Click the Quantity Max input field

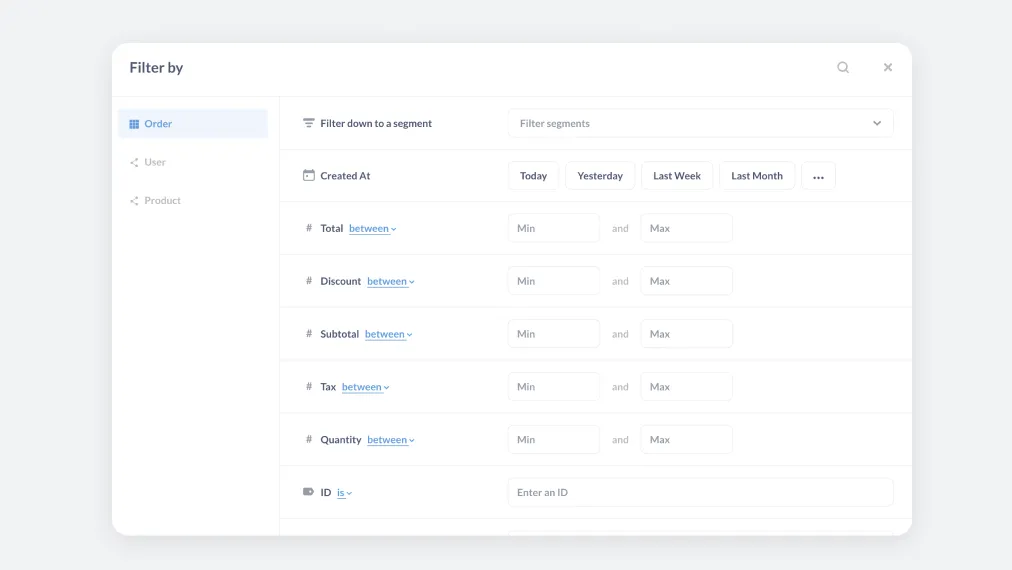click(x=686, y=440)
